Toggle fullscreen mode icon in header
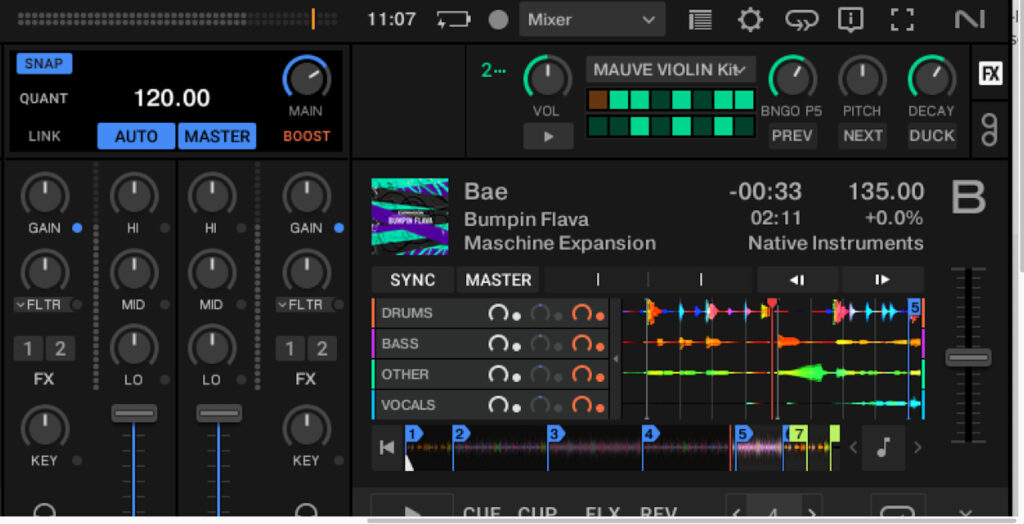 pyautogui.click(x=902, y=19)
